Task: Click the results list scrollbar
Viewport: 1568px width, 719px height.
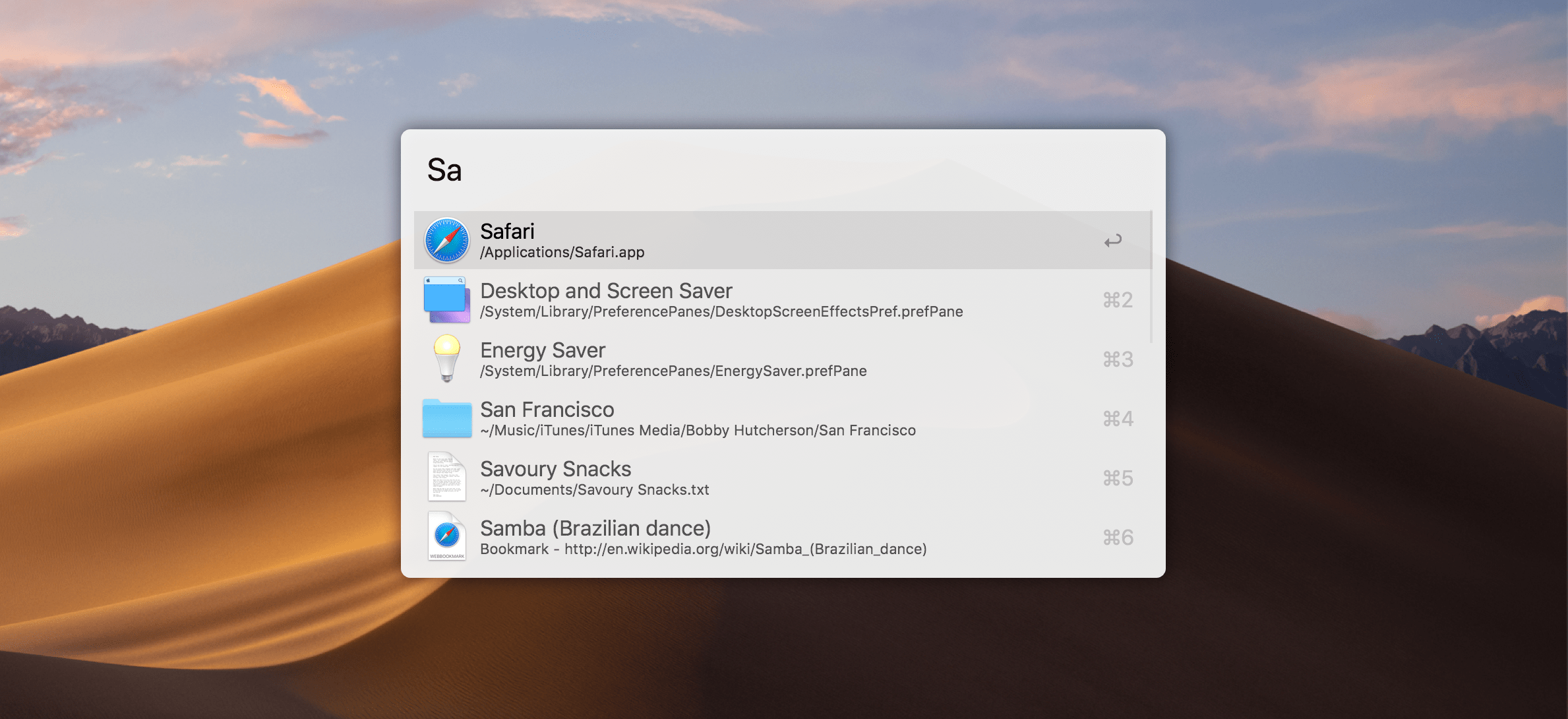Action: pos(1151,277)
